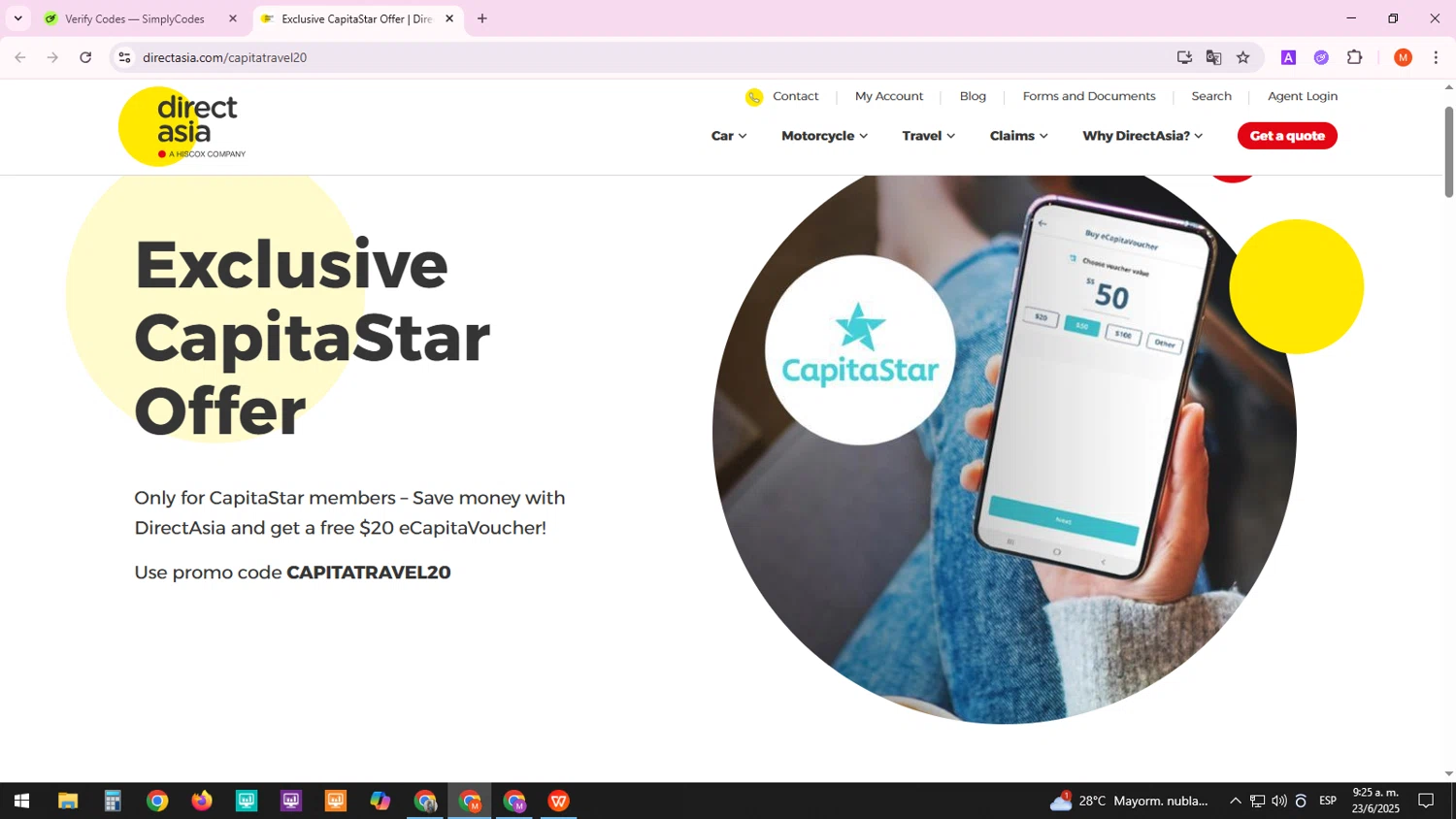The height and width of the screenshot is (819, 1456).
Task: Expand the Why DirectAsia? menu
Action: [1142, 136]
